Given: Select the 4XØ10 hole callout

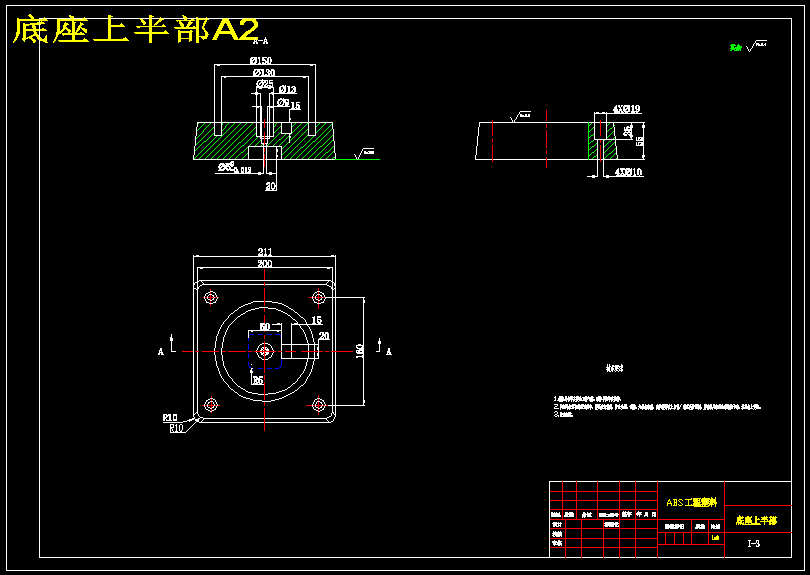Looking at the screenshot, I should click(x=629, y=172).
